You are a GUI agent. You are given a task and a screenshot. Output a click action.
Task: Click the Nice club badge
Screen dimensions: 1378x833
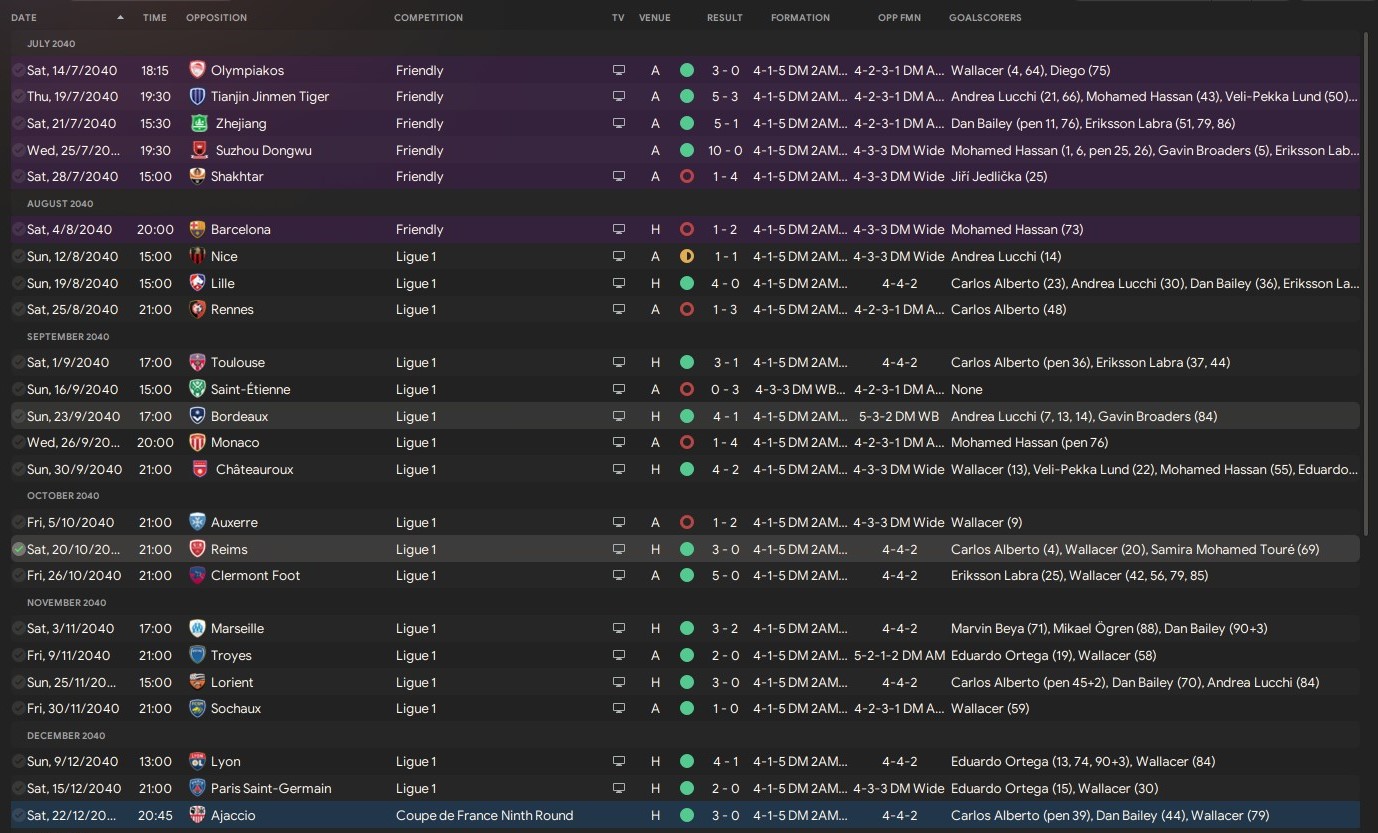pos(197,256)
